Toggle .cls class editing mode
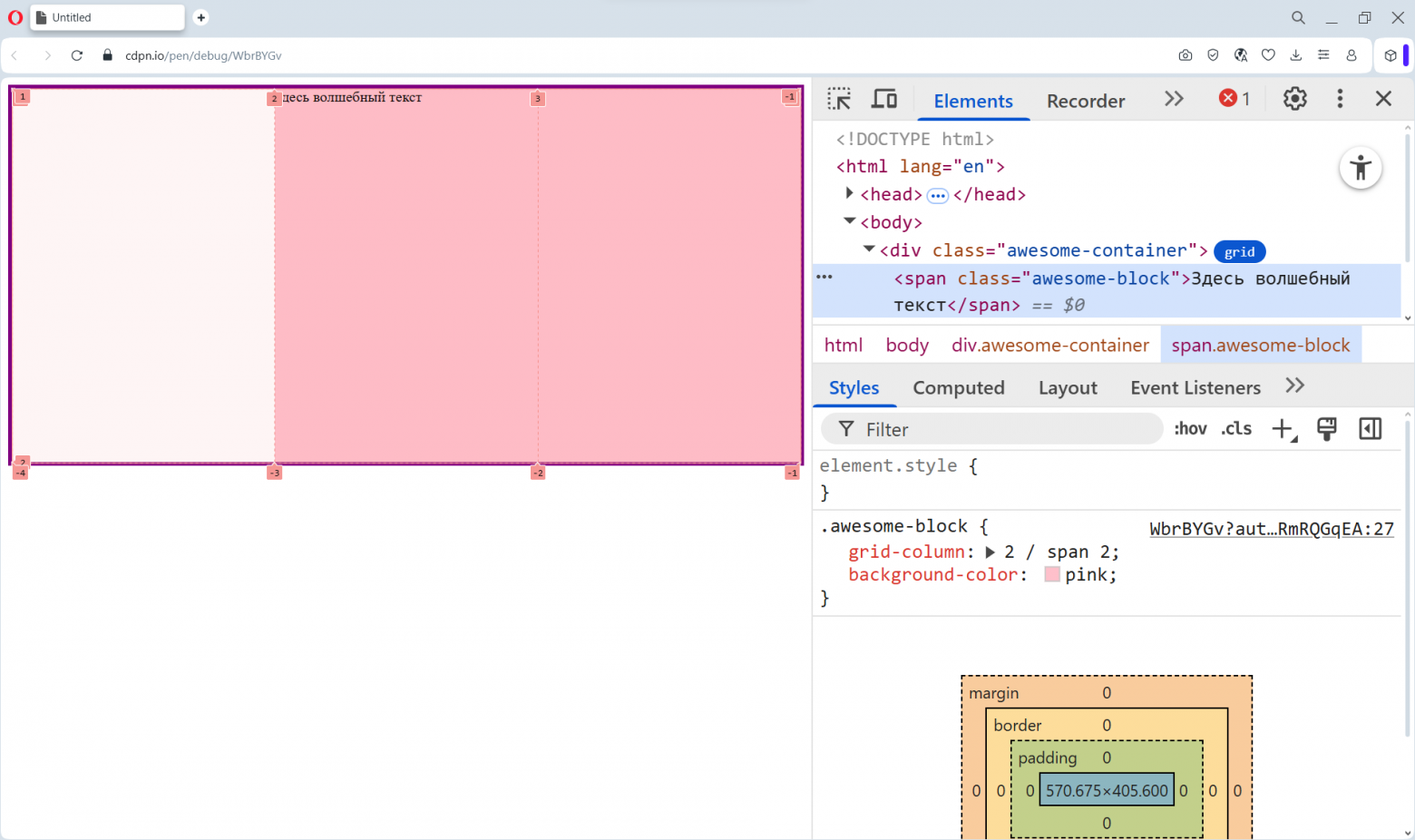The height and width of the screenshot is (840, 1415). click(1235, 428)
